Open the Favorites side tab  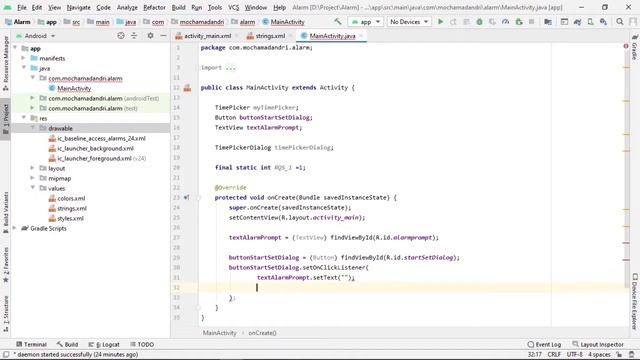tap(5, 264)
